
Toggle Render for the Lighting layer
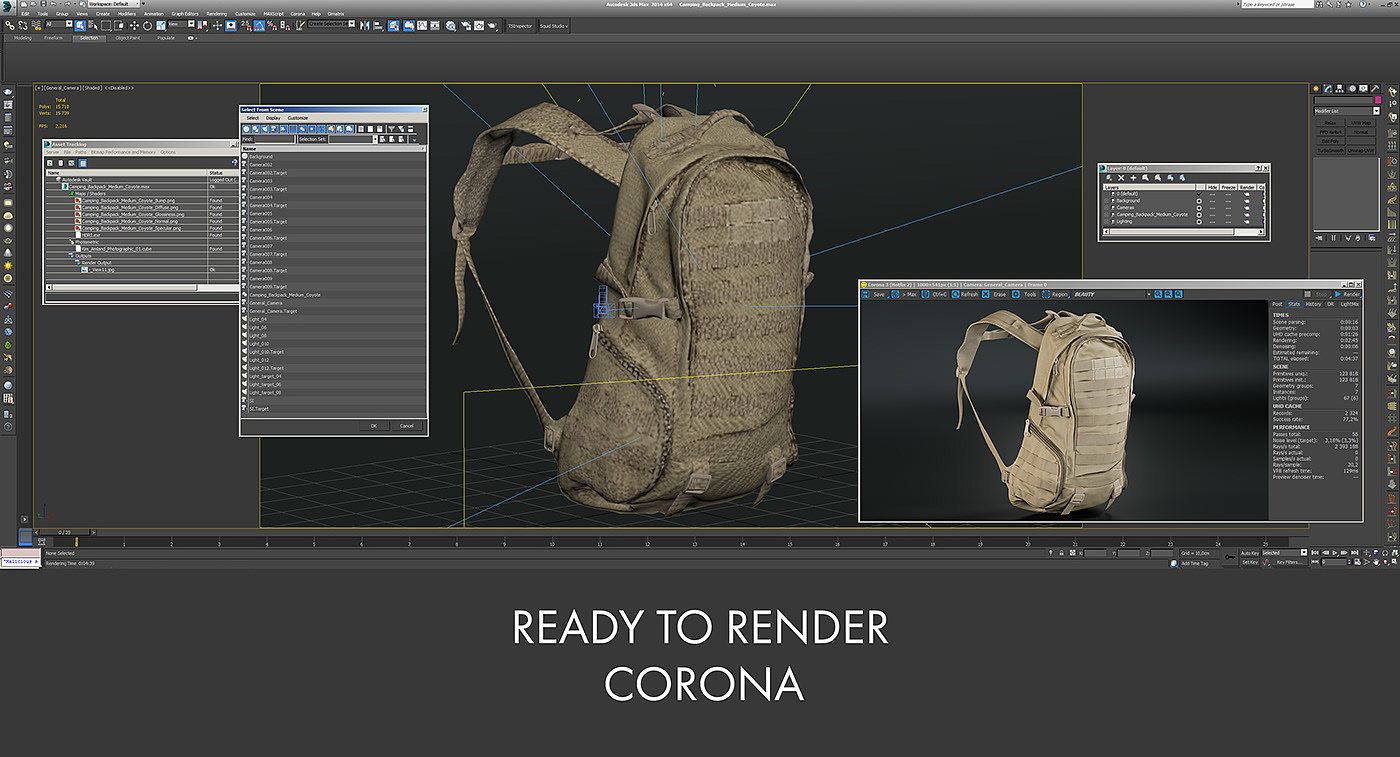[x=1246, y=221]
